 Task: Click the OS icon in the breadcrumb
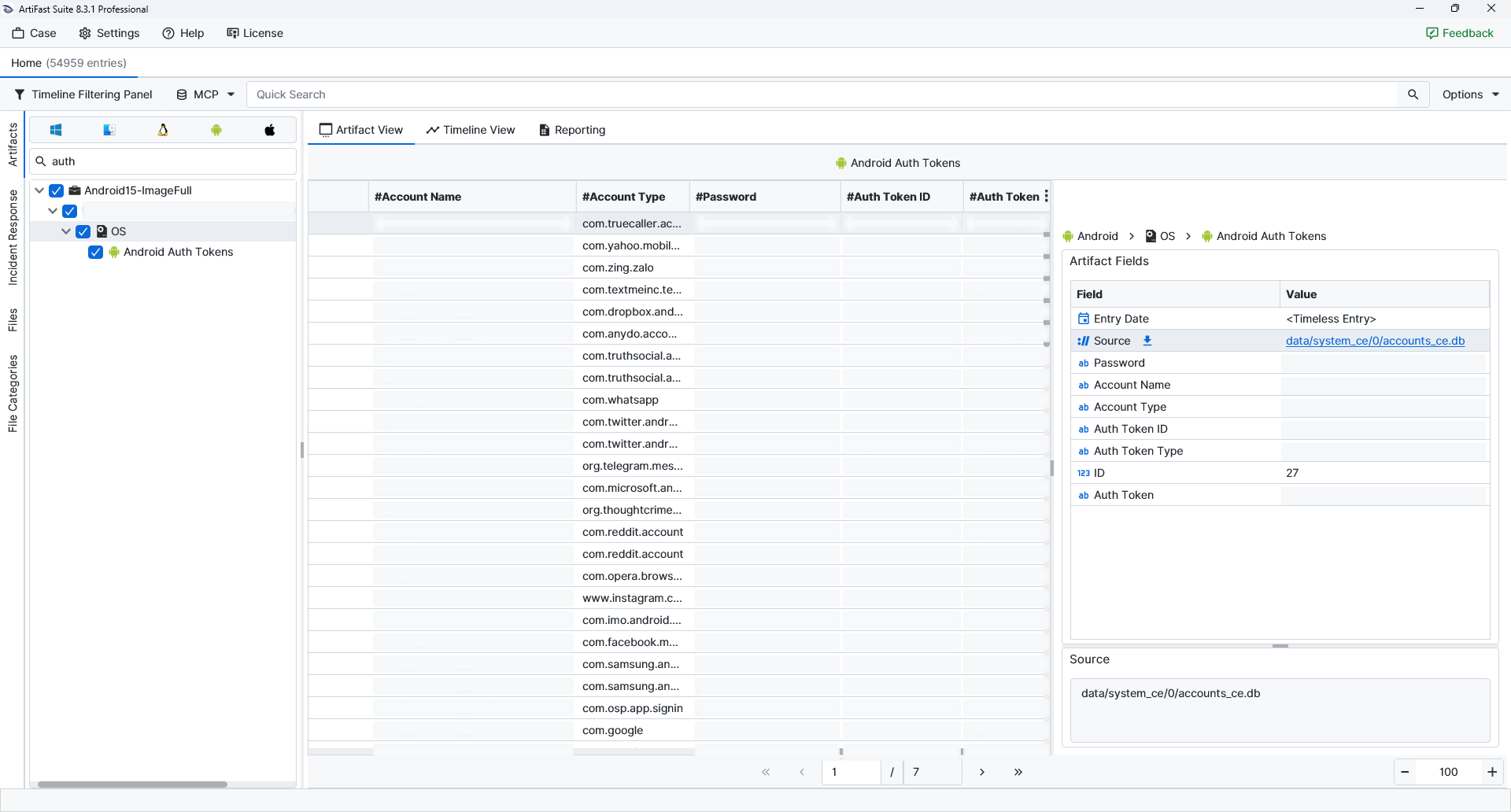coord(1151,236)
